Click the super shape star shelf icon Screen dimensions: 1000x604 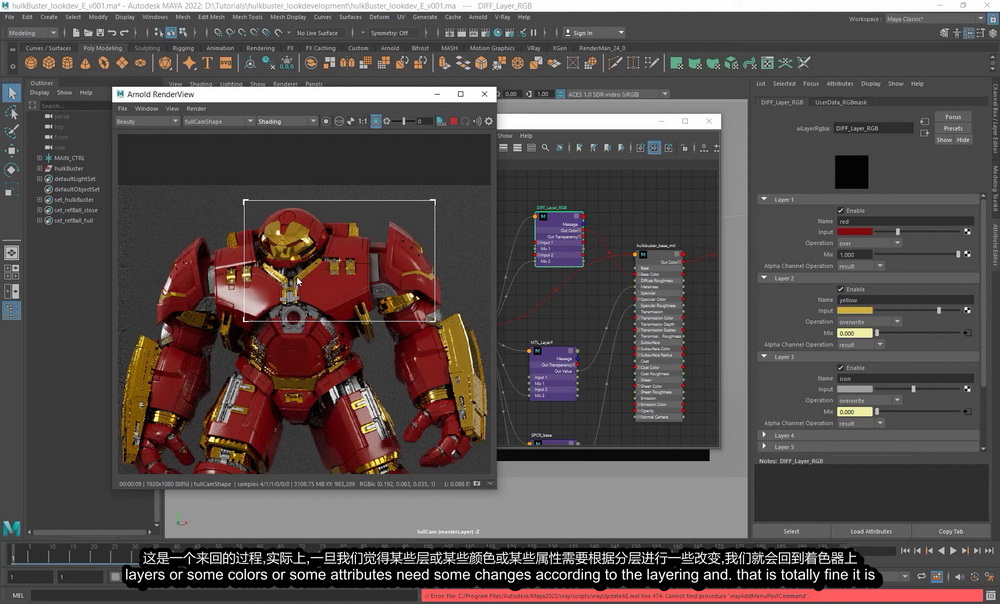pyautogui.click(x=189, y=63)
